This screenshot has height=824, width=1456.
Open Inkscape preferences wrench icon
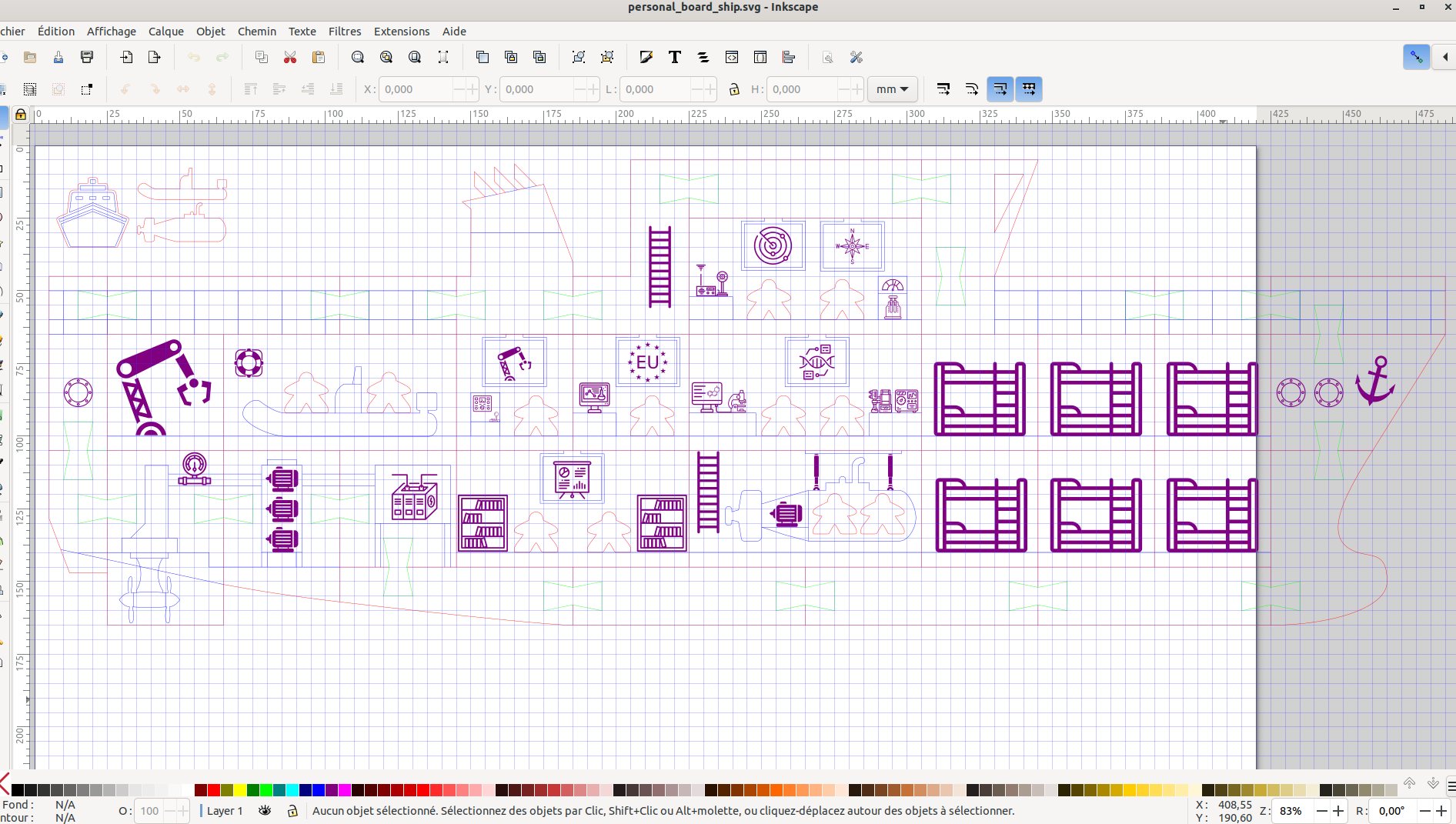pos(857,57)
